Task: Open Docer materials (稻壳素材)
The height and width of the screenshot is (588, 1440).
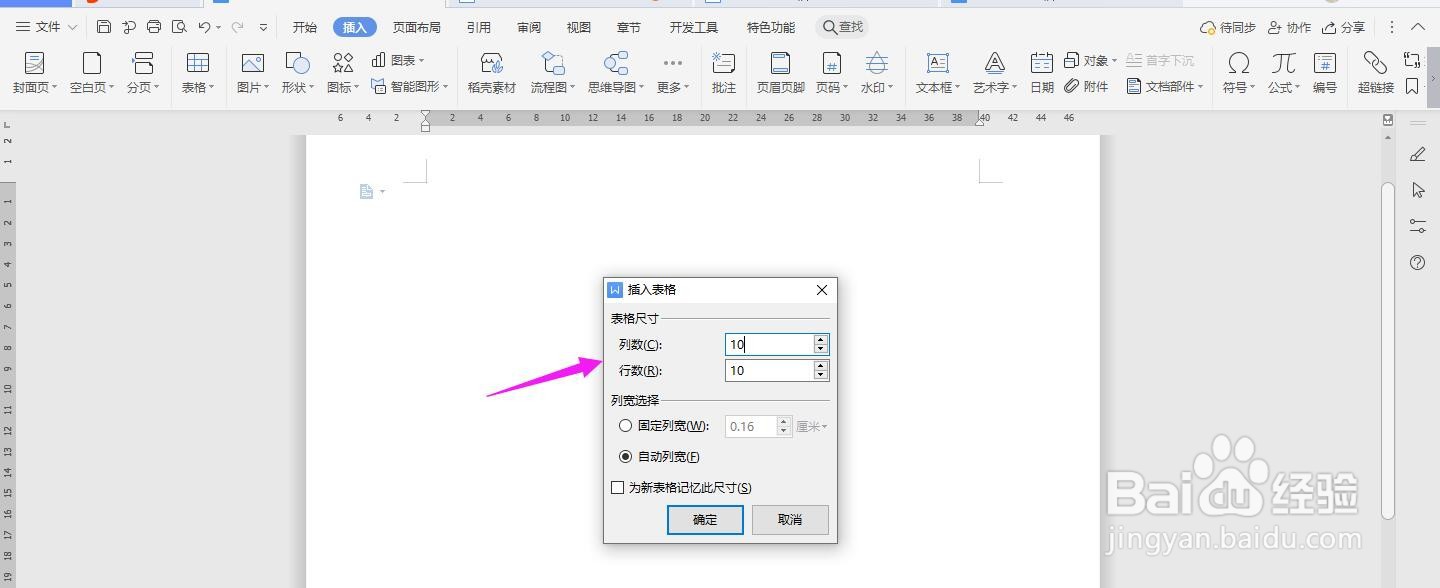Action: 491,73
